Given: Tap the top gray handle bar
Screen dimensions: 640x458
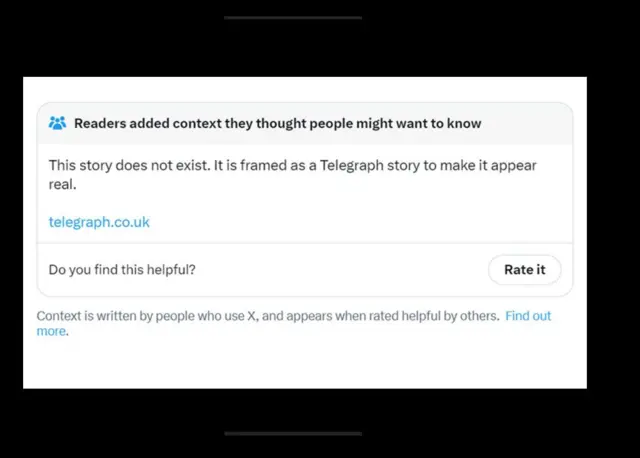Looking at the screenshot, I should pyautogui.click(x=293, y=17).
